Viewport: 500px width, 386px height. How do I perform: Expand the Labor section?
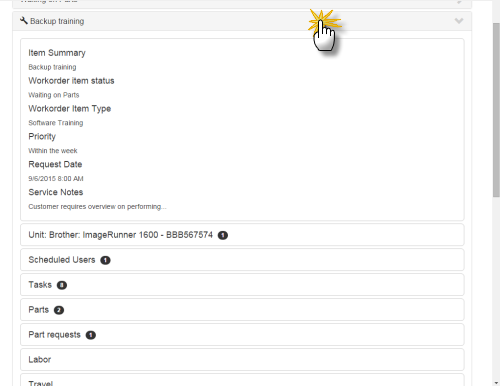242,360
